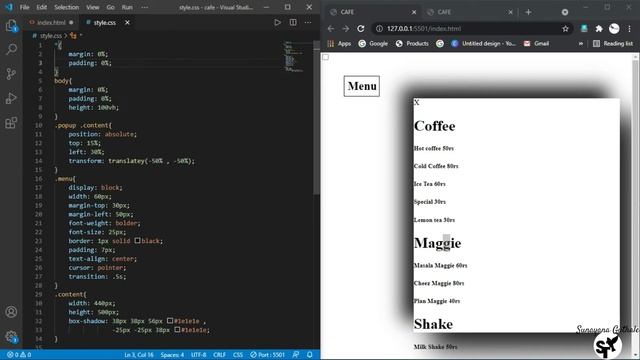640x360 pixels.
Task: Click the notifications bell in status bar
Action: coord(310,355)
